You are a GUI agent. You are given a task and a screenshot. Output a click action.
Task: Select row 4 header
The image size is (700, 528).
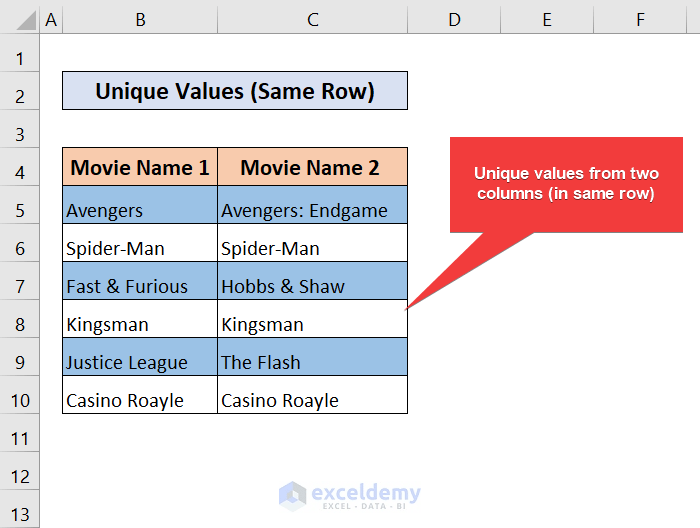[x=20, y=166]
